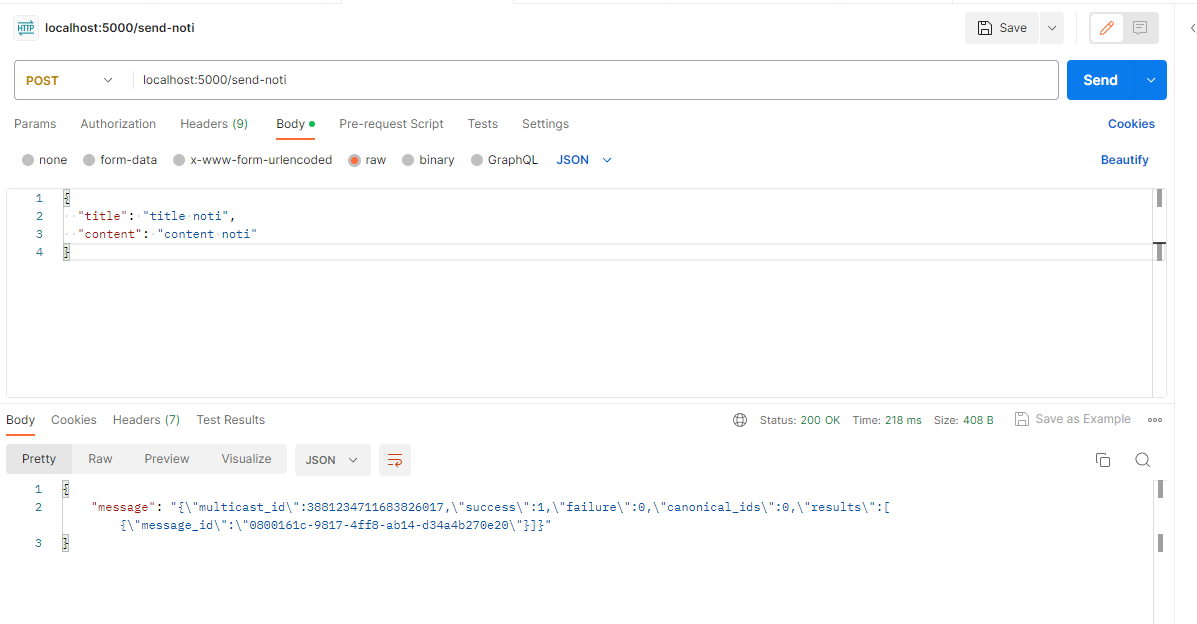Open the comments icon
The image size is (1197, 624).
[x=1140, y=28]
